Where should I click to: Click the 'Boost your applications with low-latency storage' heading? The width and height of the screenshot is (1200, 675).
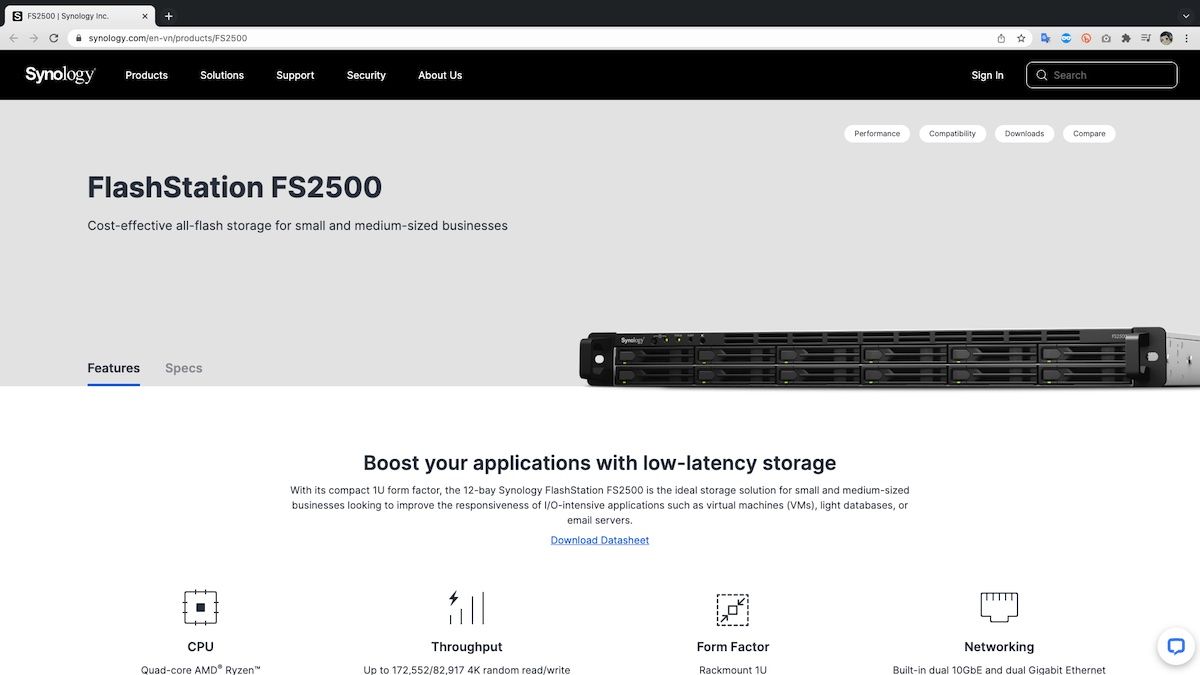click(x=600, y=463)
